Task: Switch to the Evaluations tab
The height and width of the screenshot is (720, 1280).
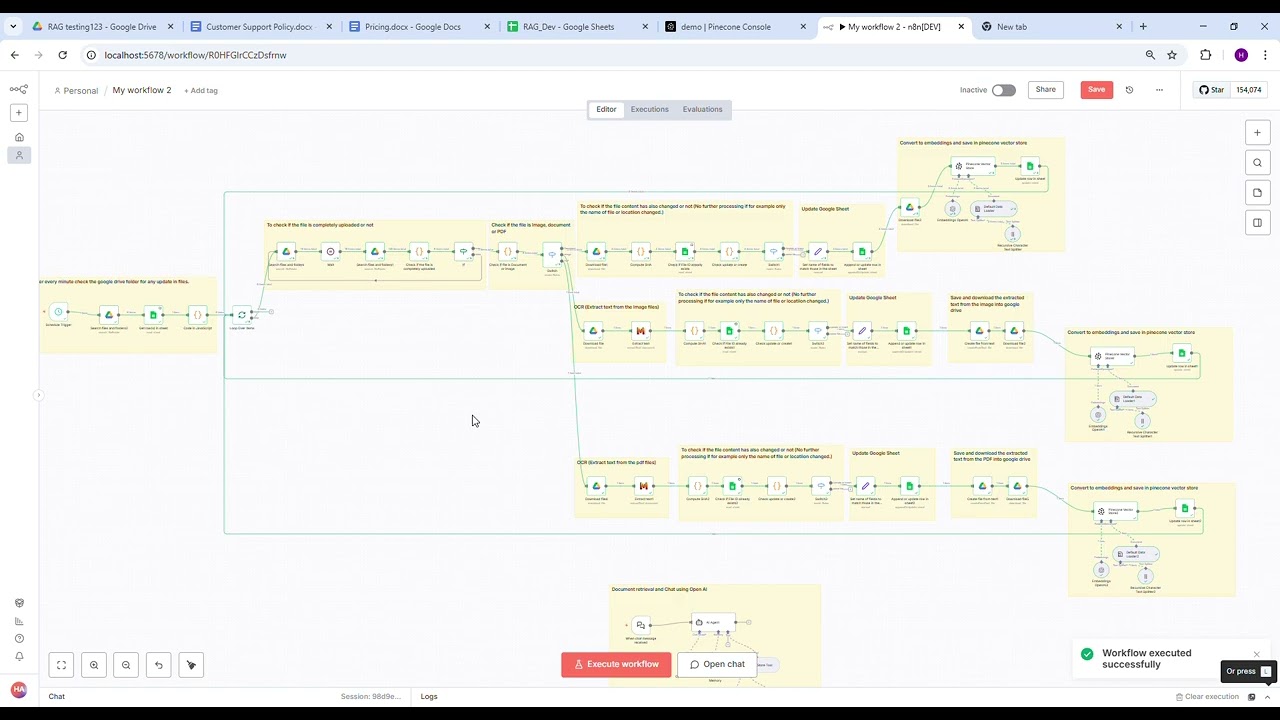Action: 702,109
